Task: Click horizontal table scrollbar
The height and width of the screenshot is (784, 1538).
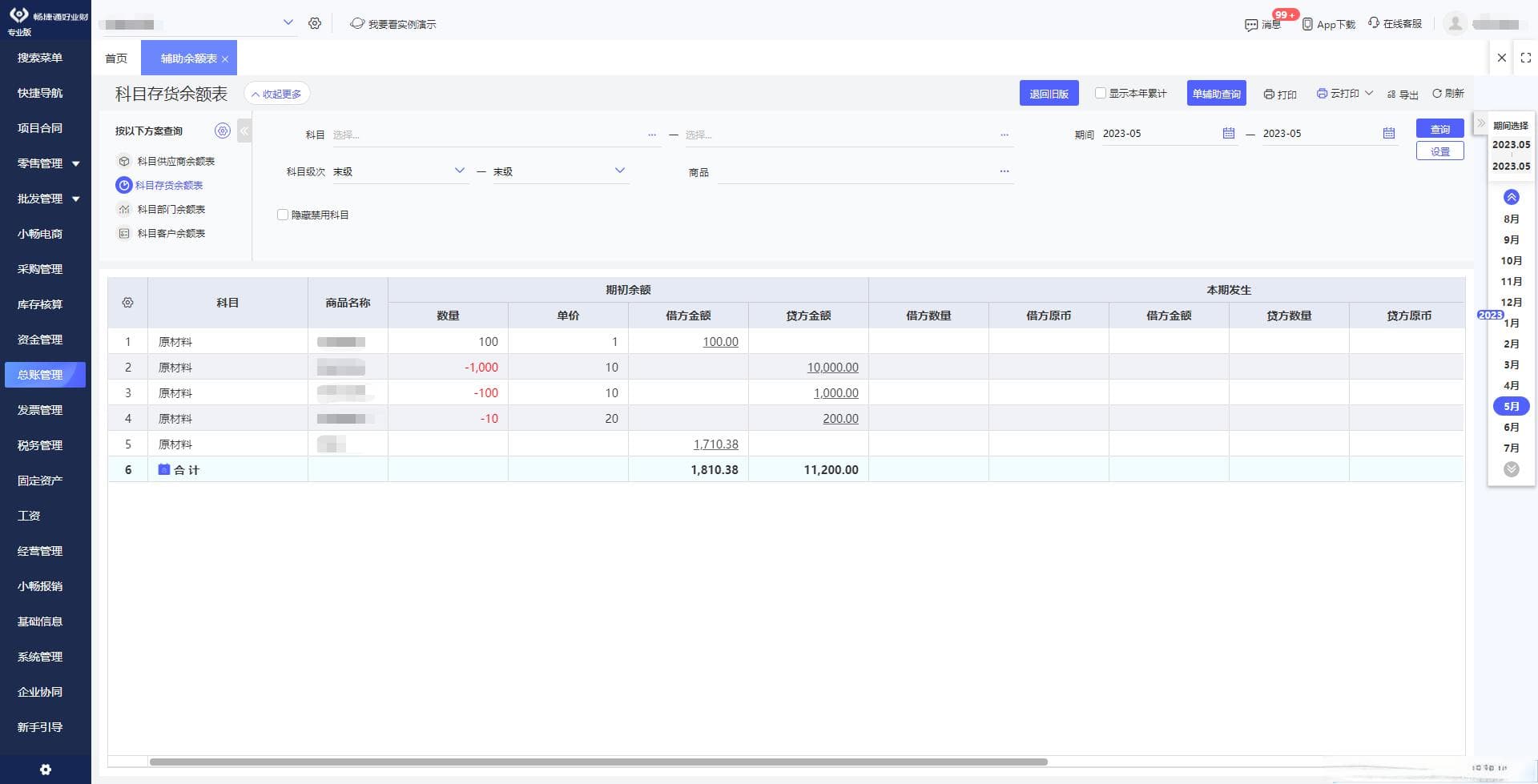Action: point(598,762)
